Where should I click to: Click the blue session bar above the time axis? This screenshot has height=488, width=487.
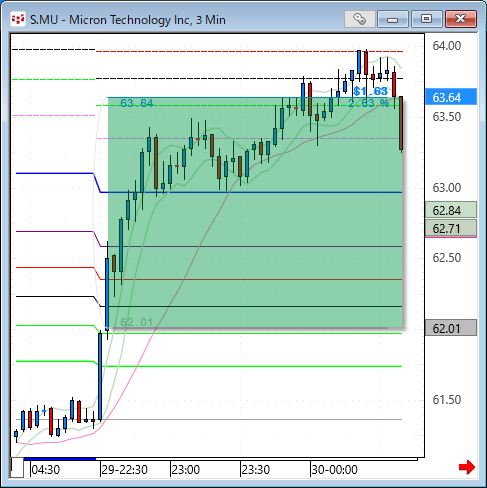(60, 459)
